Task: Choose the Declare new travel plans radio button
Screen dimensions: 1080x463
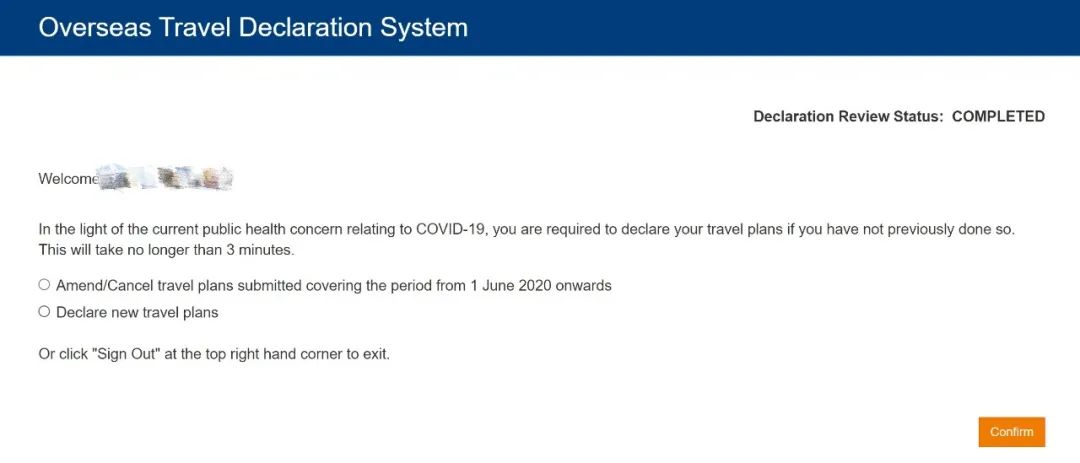Action: [x=44, y=312]
